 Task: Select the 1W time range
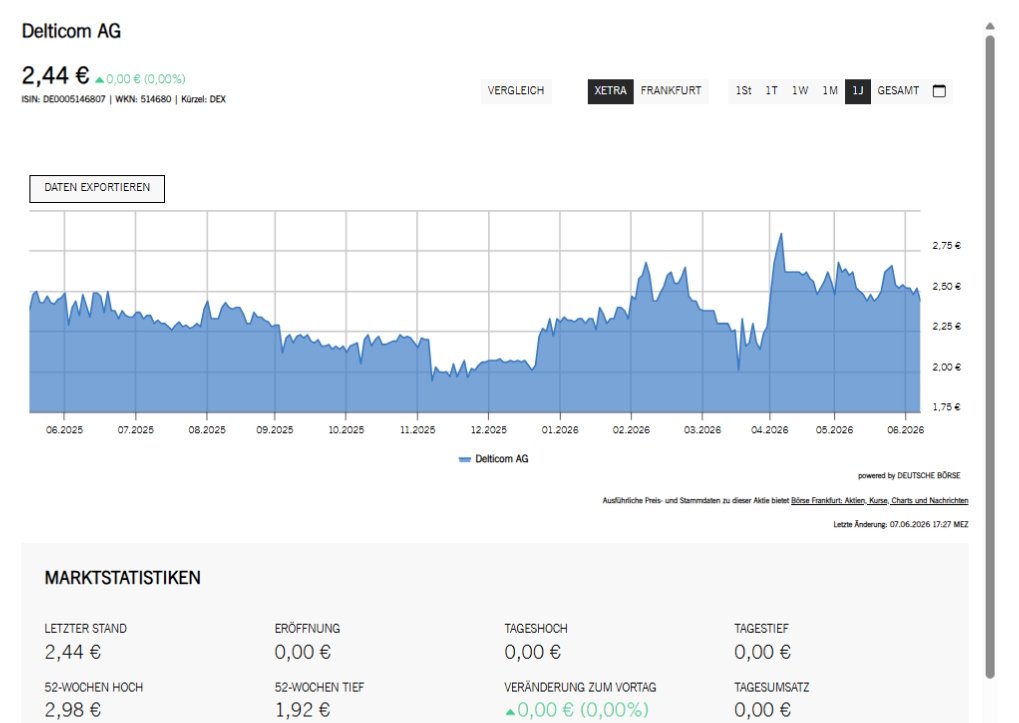pos(800,91)
